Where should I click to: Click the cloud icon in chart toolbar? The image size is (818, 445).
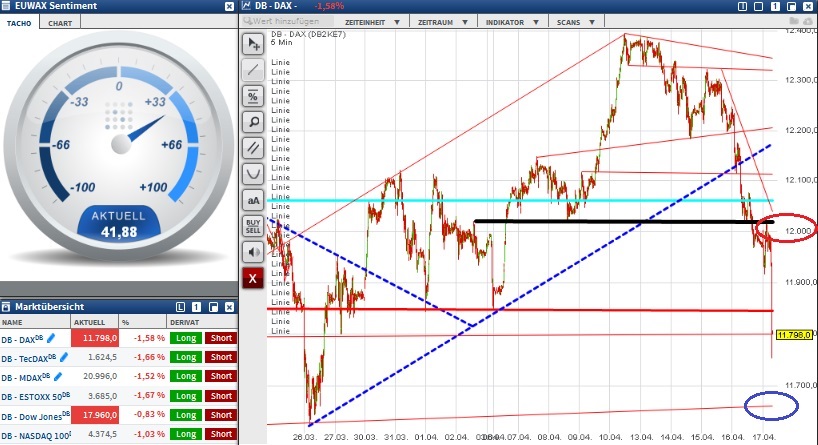(x=809, y=21)
